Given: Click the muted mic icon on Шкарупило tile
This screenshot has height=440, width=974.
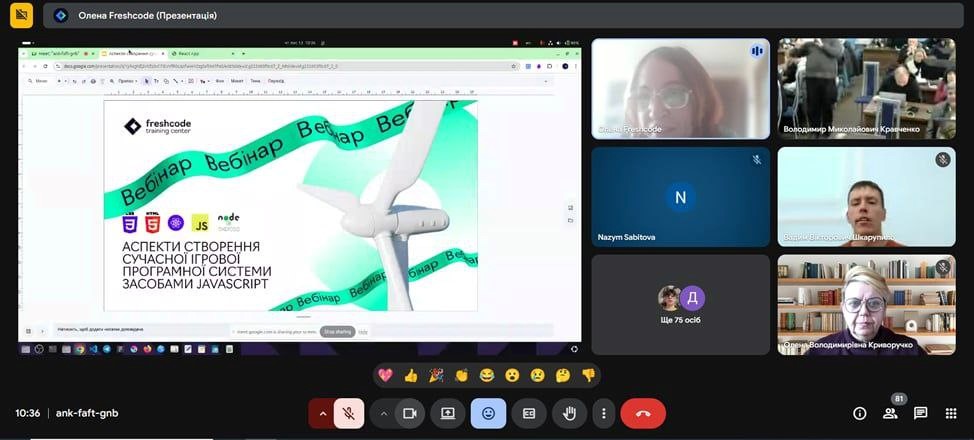Looking at the screenshot, I should pos(943,160).
